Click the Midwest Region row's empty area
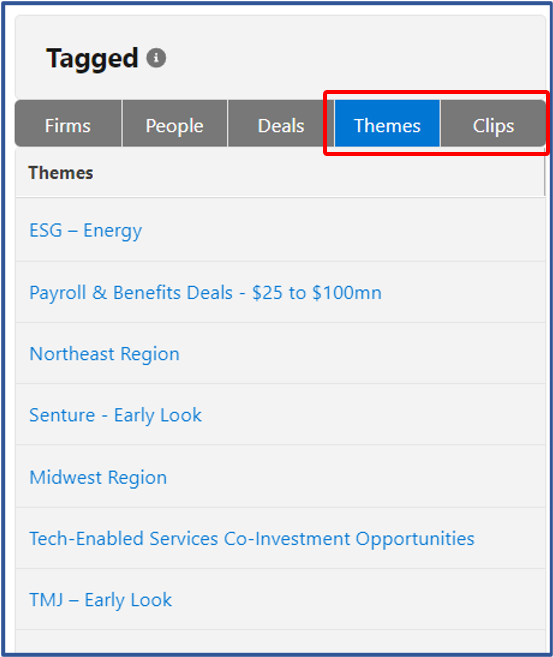 tap(356, 477)
